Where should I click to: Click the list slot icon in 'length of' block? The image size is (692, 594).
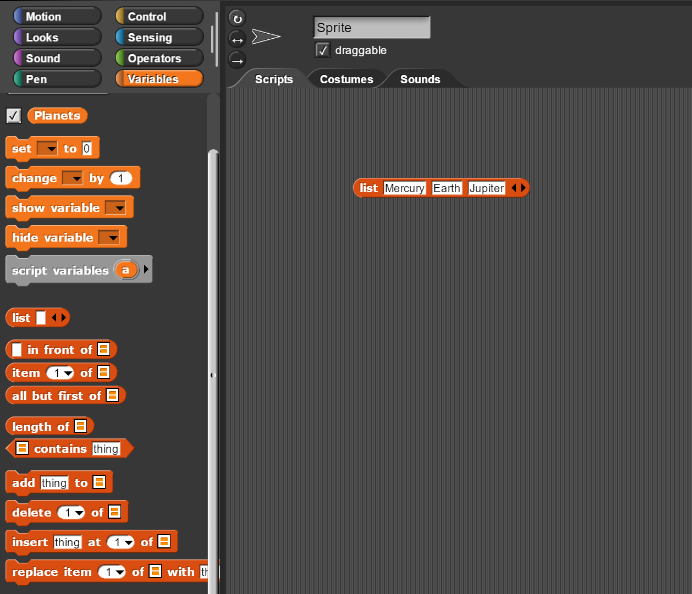pyautogui.click(x=79, y=427)
